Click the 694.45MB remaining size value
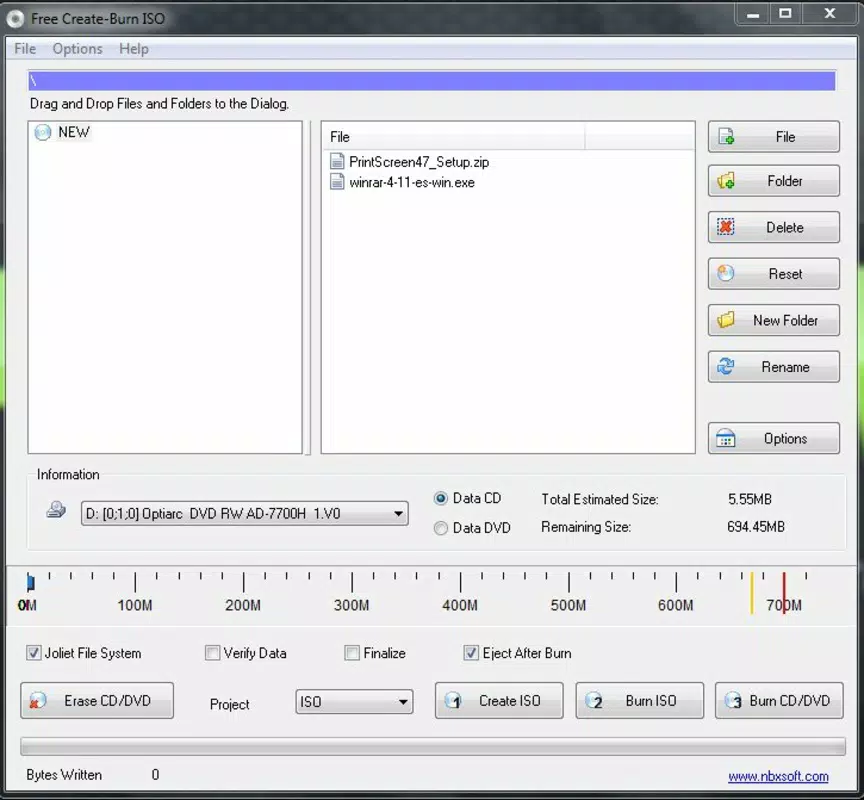This screenshot has height=800, width=864. pos(755,527)
